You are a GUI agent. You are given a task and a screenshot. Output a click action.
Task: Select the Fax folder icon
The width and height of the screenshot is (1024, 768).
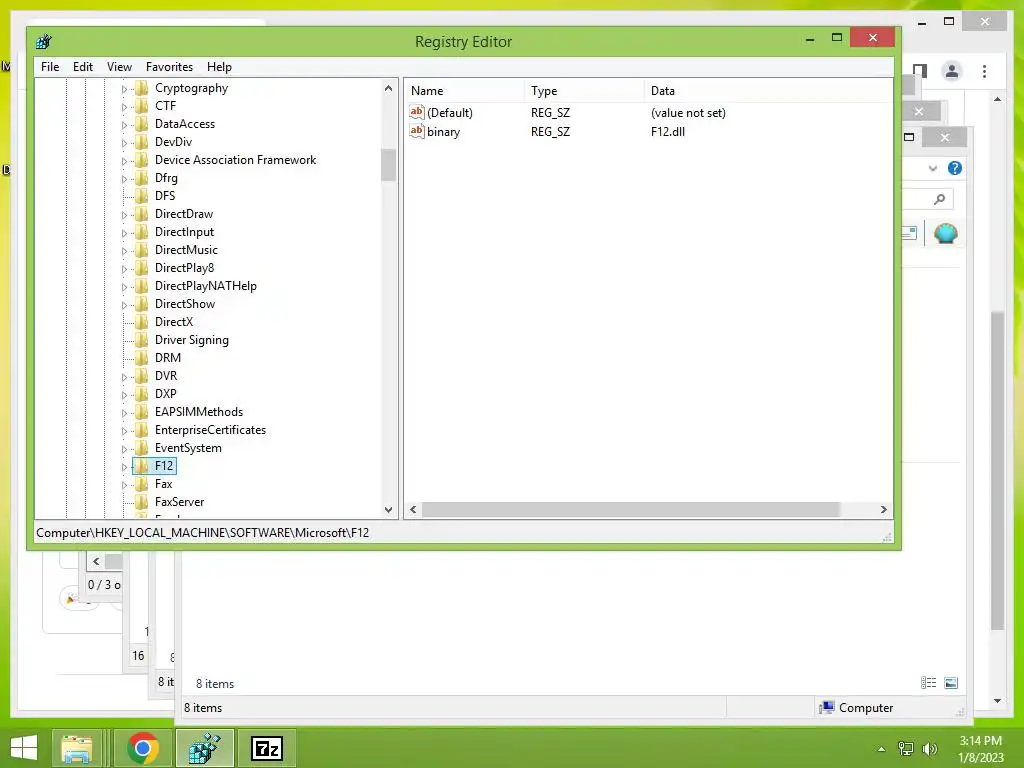pyautogui.click(x=142, y=483)
